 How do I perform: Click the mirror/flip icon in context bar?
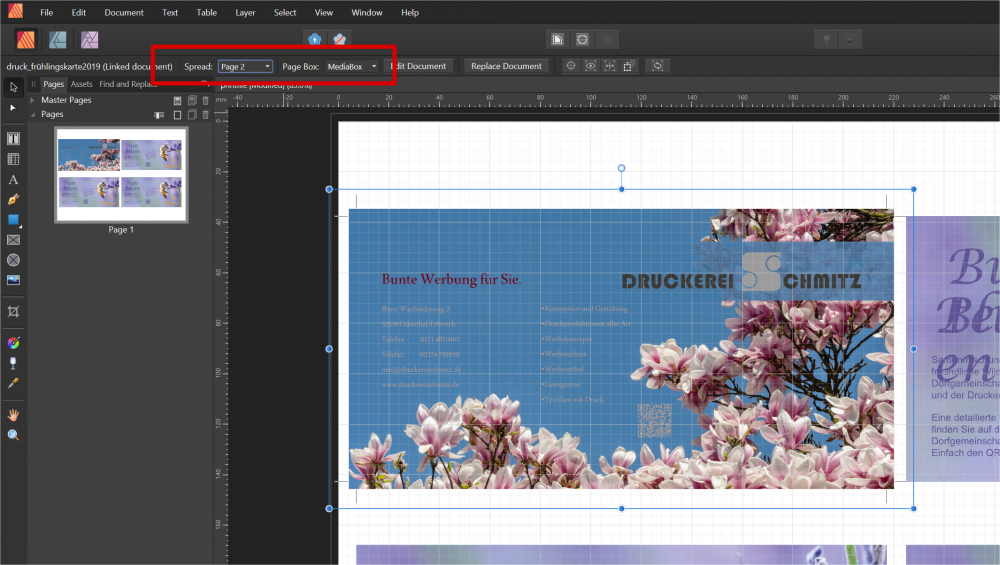(610, 66)
